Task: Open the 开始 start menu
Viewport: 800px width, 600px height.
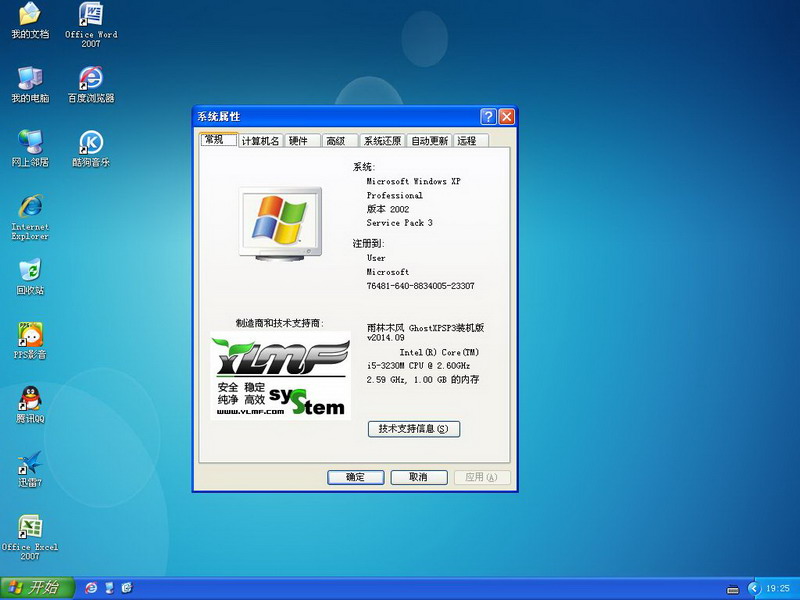Action: [x=37, y=588]
